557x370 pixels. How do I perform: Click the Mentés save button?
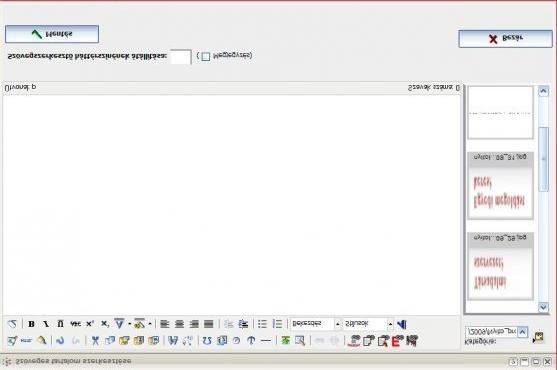tap(52, 34)
